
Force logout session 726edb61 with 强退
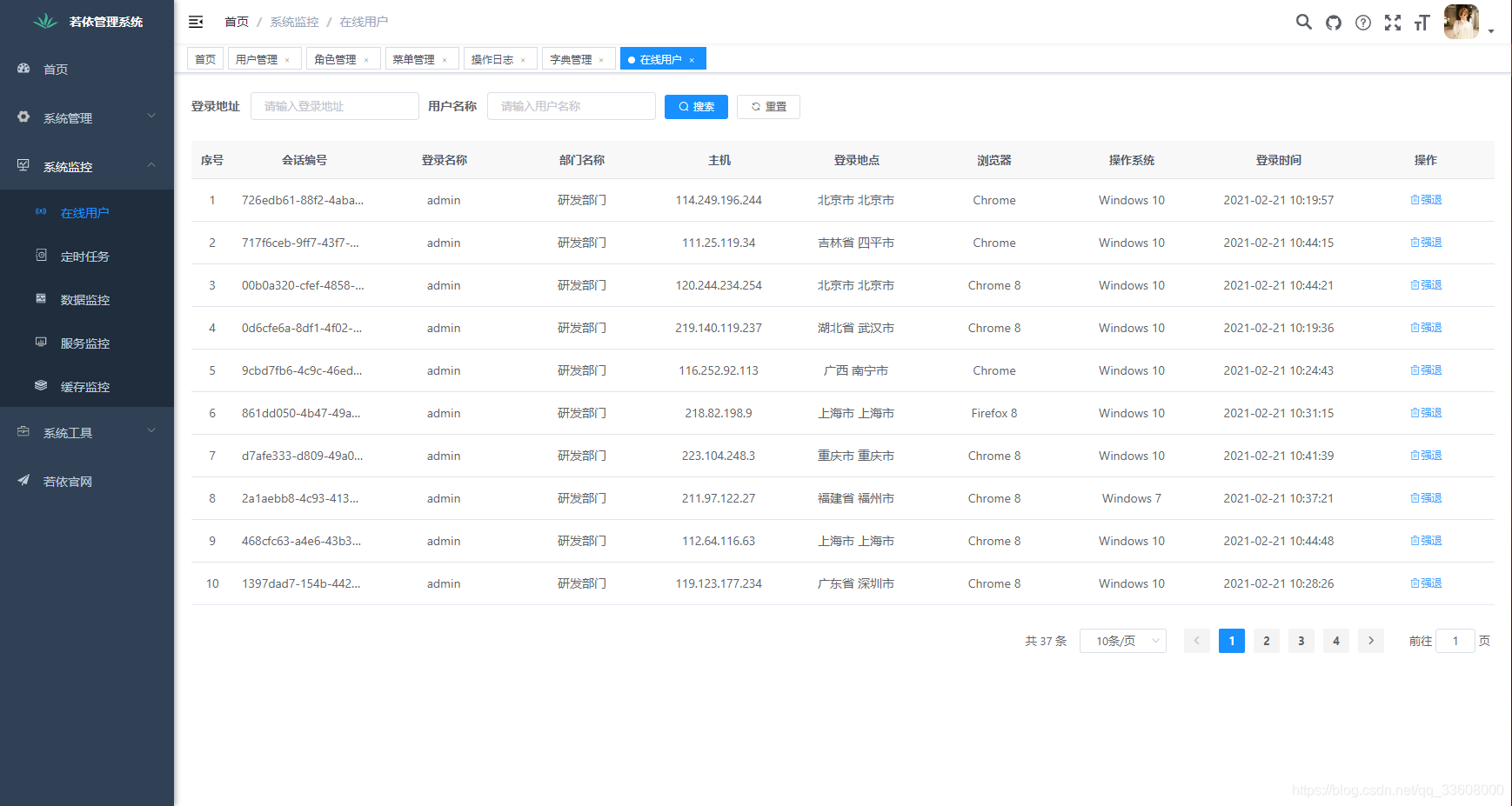pyautogui.click(x=1426, y=200)
